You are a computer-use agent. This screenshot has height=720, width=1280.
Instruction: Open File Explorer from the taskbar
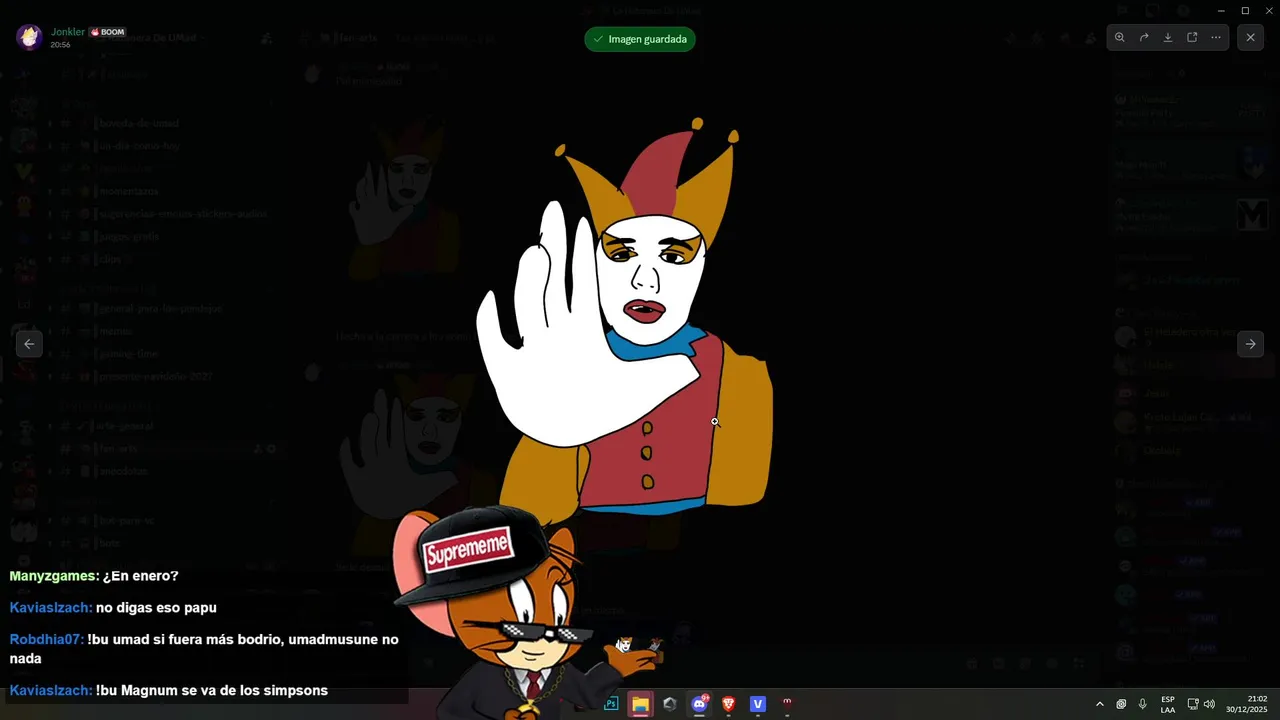click(640, 704)
